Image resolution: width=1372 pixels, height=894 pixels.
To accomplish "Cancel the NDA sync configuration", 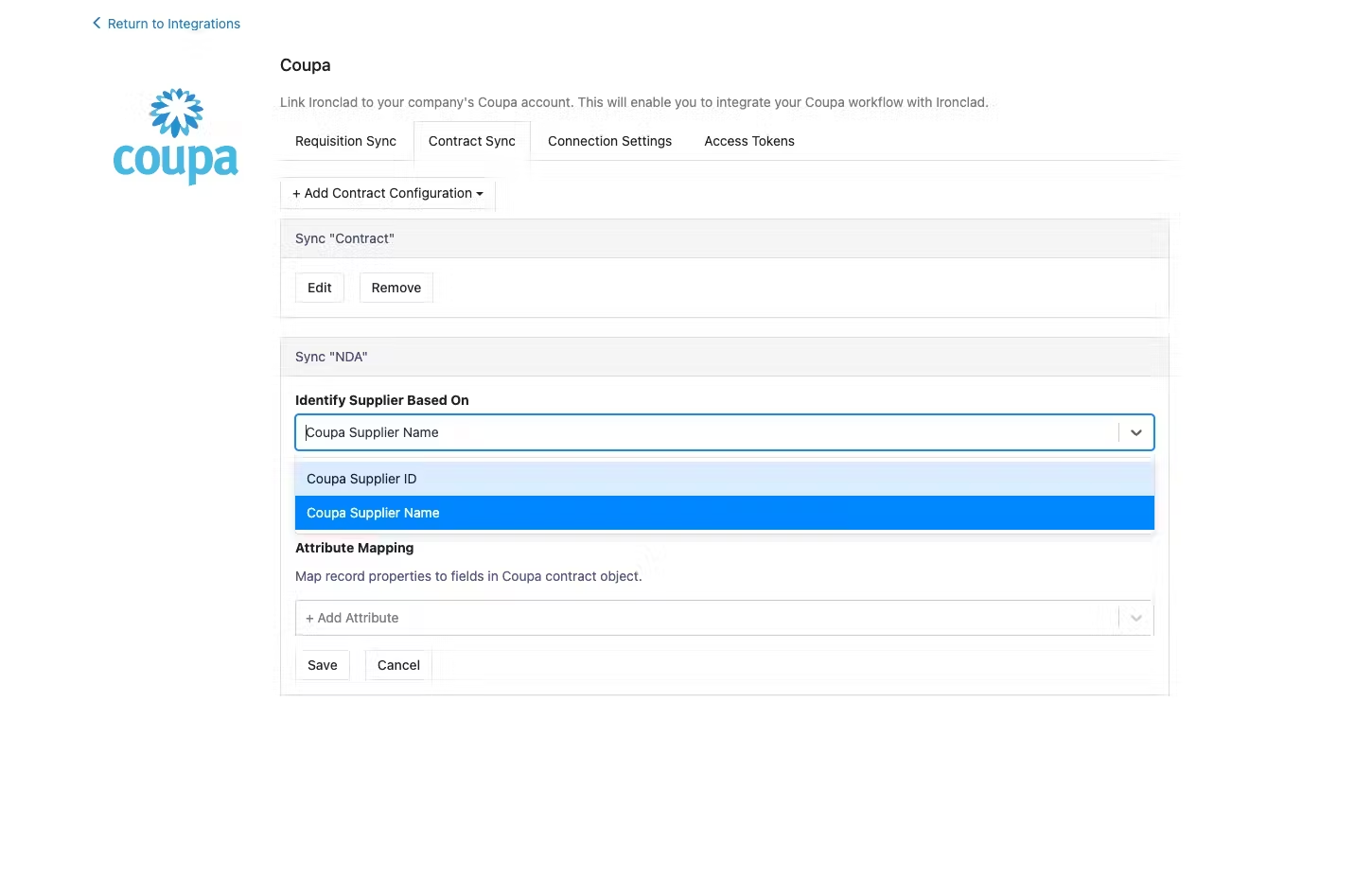I will (398, 665).
